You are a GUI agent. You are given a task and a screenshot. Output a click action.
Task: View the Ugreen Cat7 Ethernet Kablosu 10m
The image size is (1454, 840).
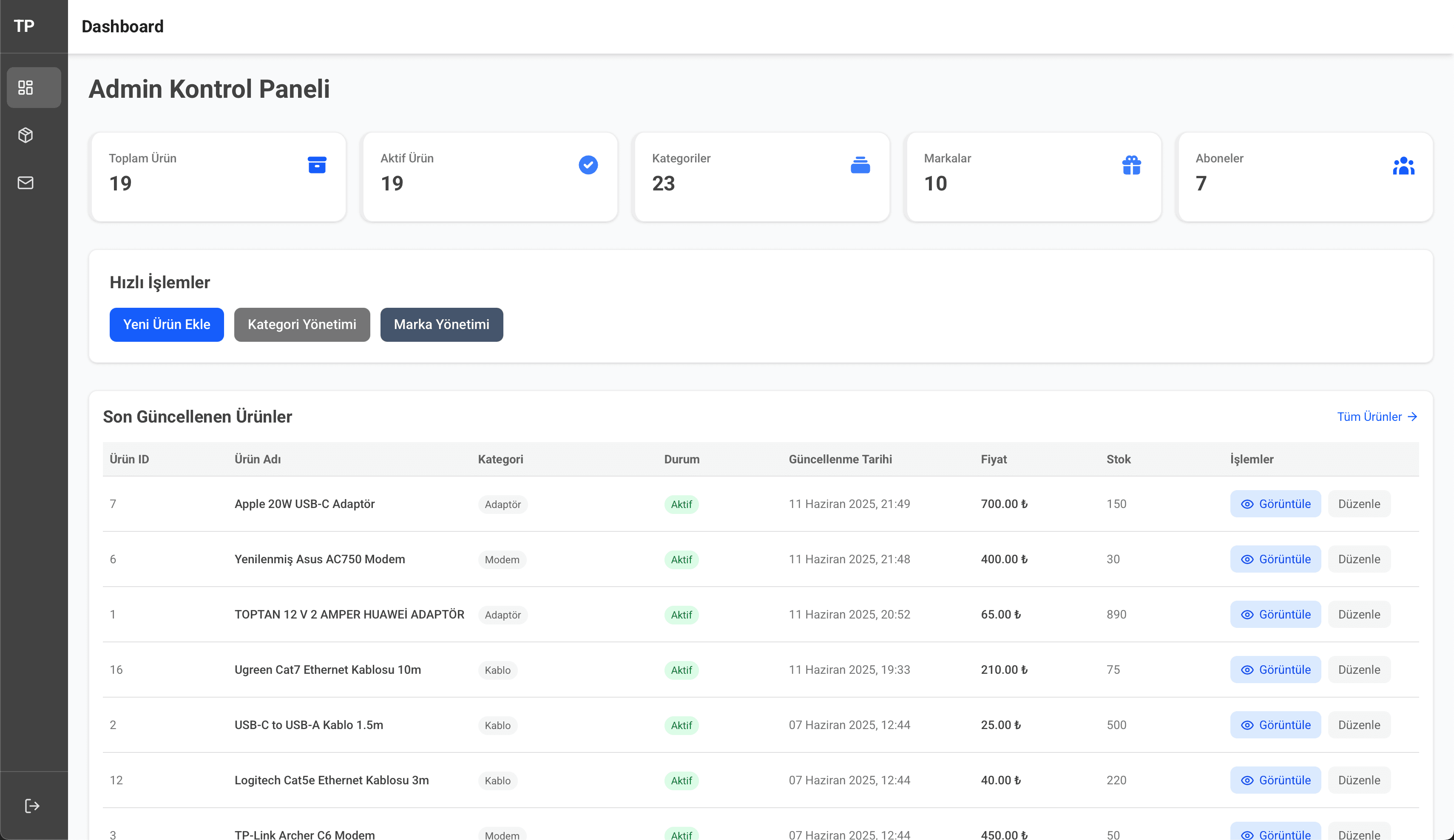1275,670
